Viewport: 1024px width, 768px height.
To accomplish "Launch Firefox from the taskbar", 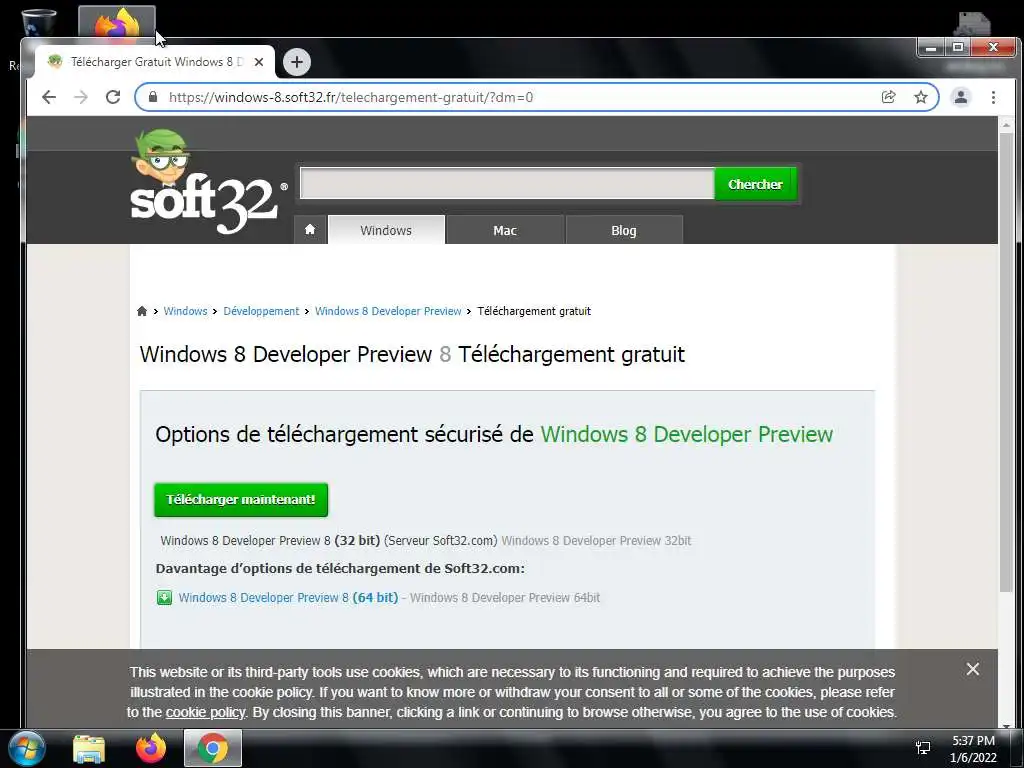I will pos(151,748).
